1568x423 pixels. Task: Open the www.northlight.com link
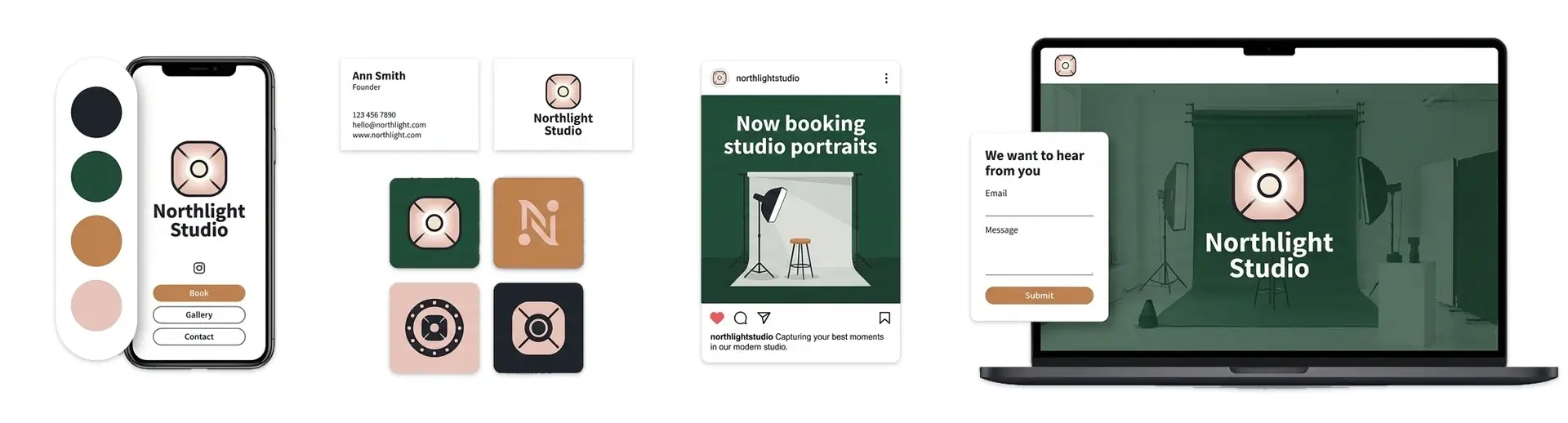point(387,135)
